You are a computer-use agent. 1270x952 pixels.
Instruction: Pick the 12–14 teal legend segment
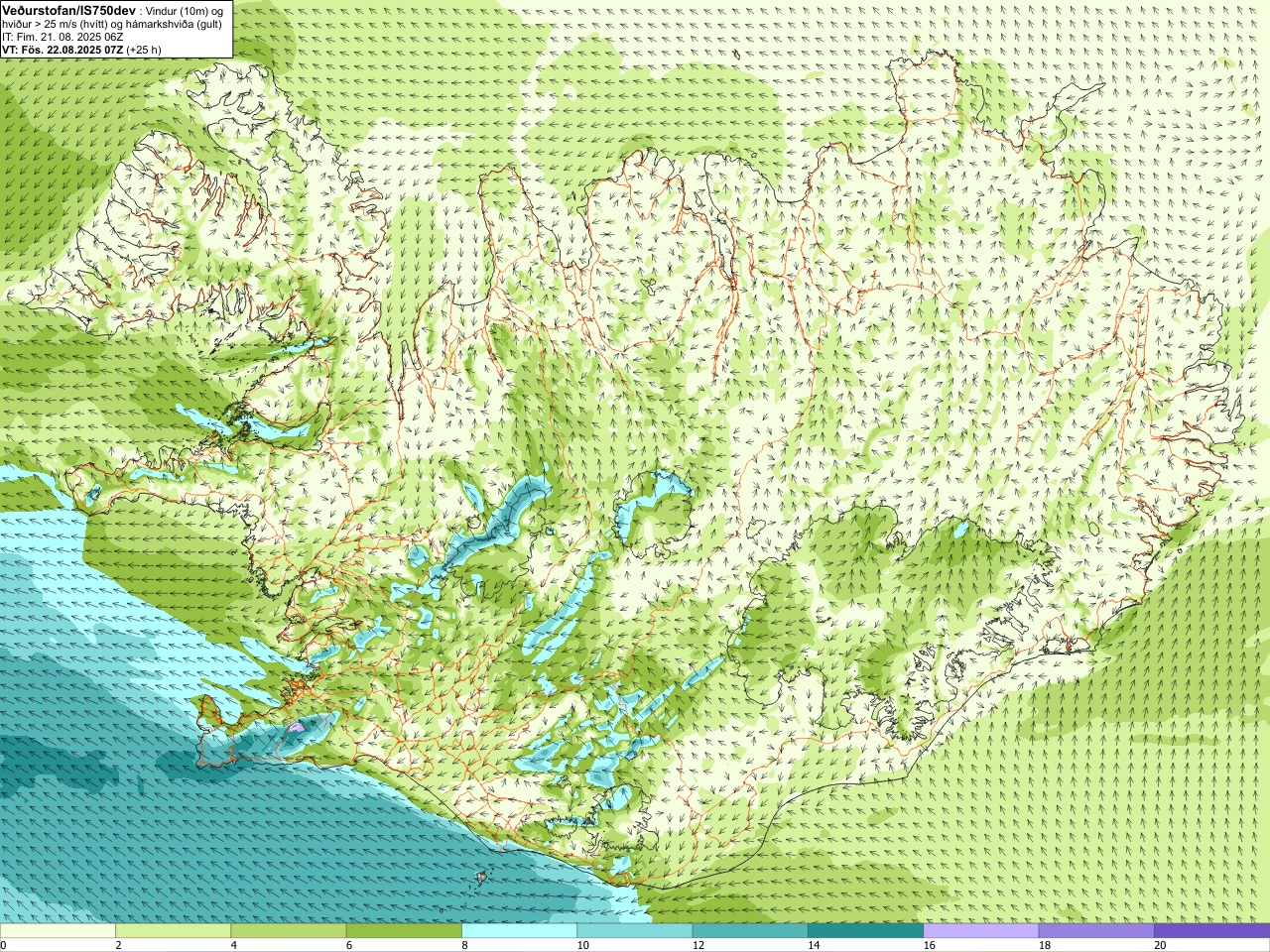[x=750, y=931]
